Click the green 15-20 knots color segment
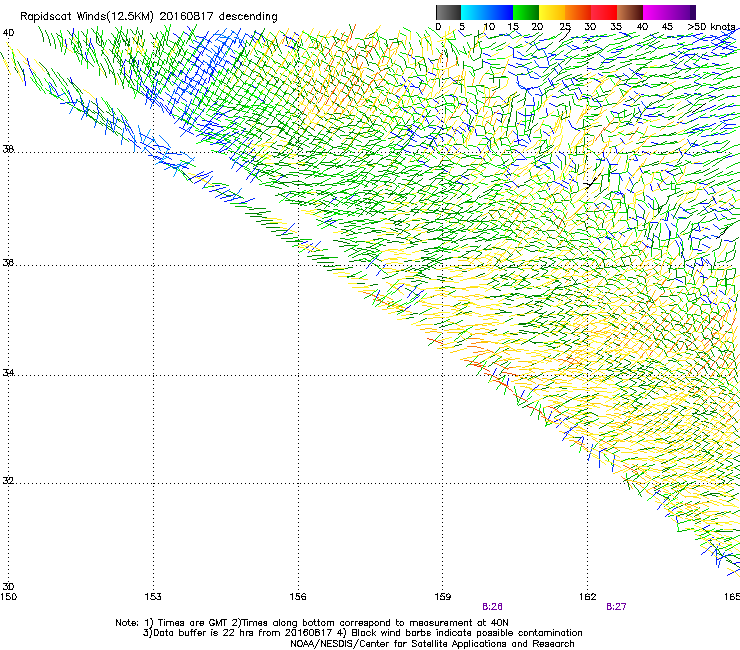This screenshot has height=650, width=740. coord(526,12)
